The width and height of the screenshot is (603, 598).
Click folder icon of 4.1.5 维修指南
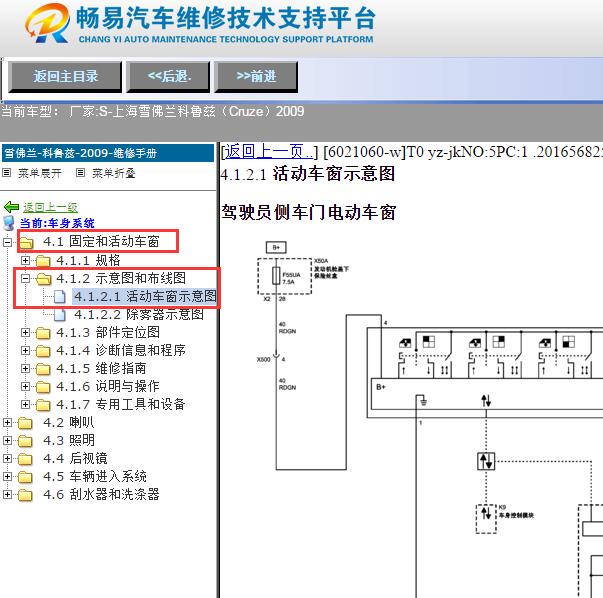(x=43, y=369)
